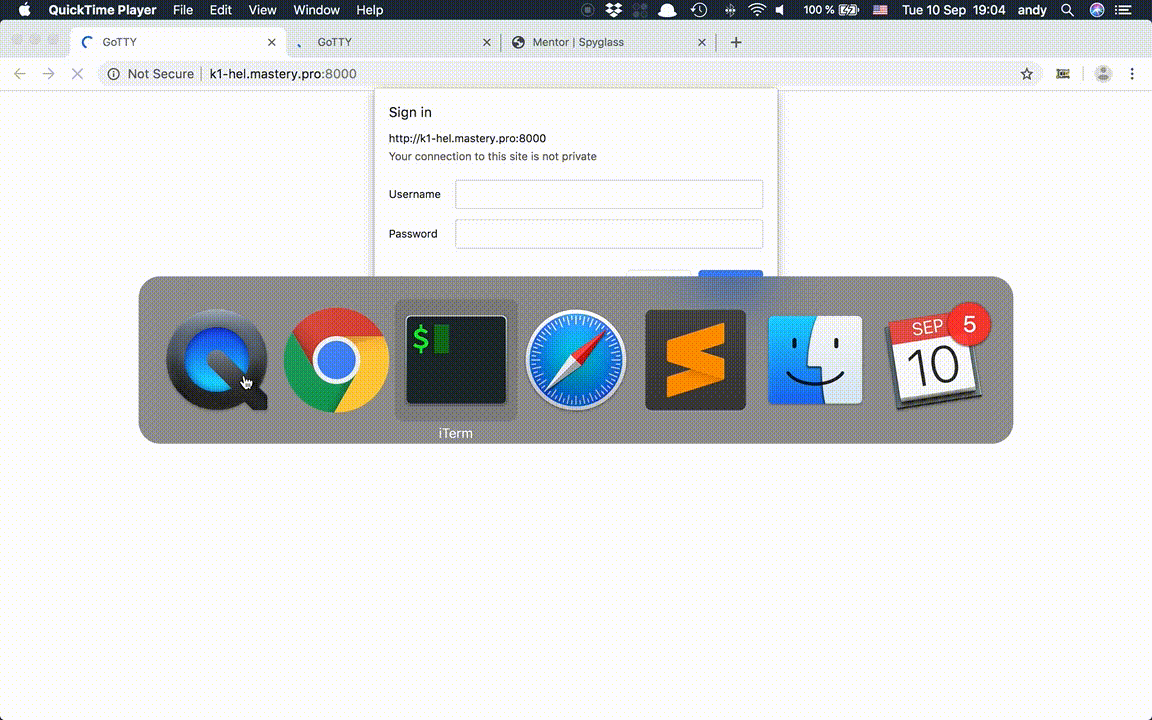Select QuickTime Player in the app switcher
The height and width of the screenshot is (720, 1152).
tap(216, 360)
